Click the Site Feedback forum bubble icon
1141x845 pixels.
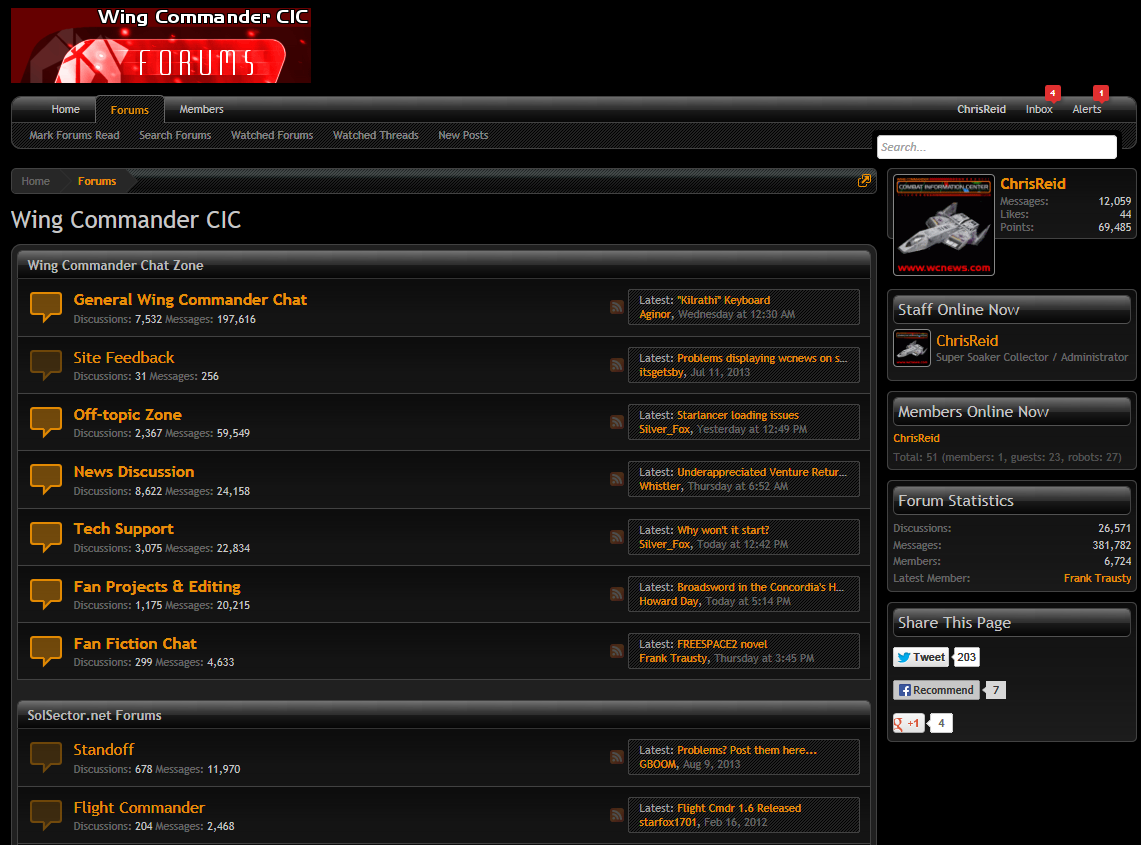click(x=46, y=364)
